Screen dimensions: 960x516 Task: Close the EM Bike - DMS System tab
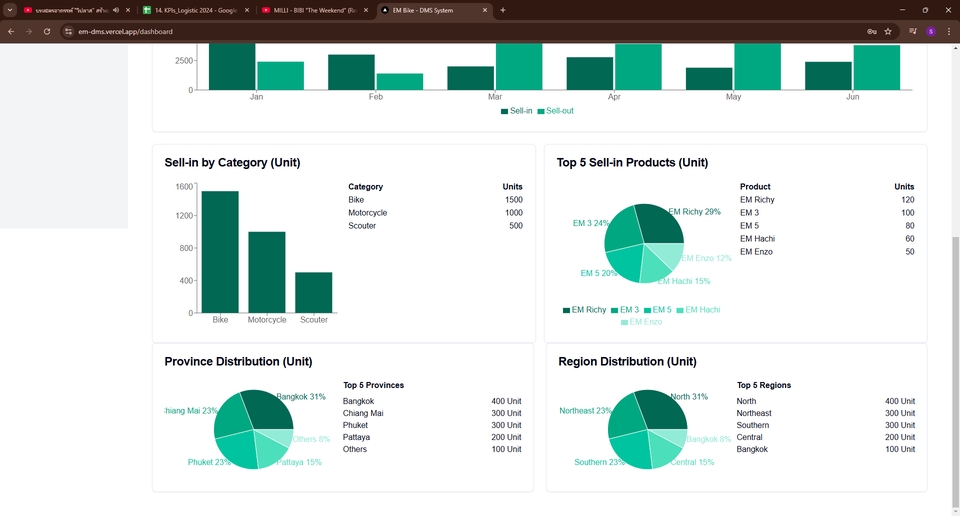(x=485, y=10)
